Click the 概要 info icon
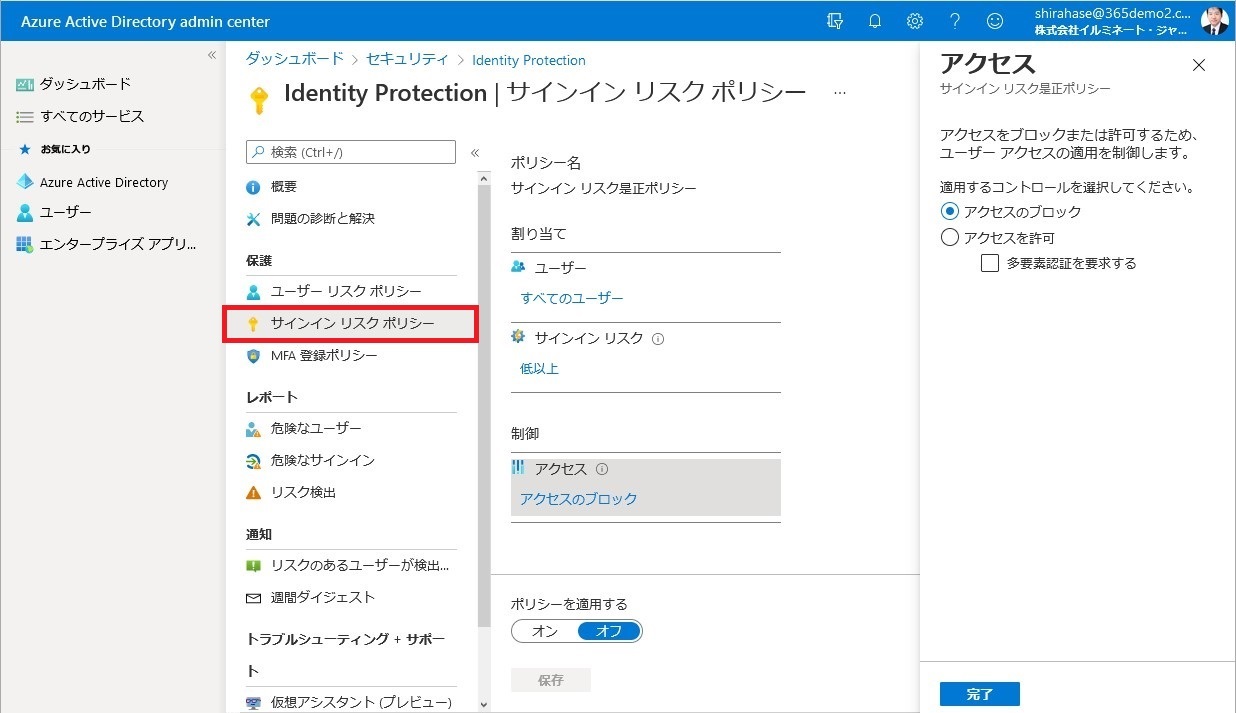 (253, 187)
